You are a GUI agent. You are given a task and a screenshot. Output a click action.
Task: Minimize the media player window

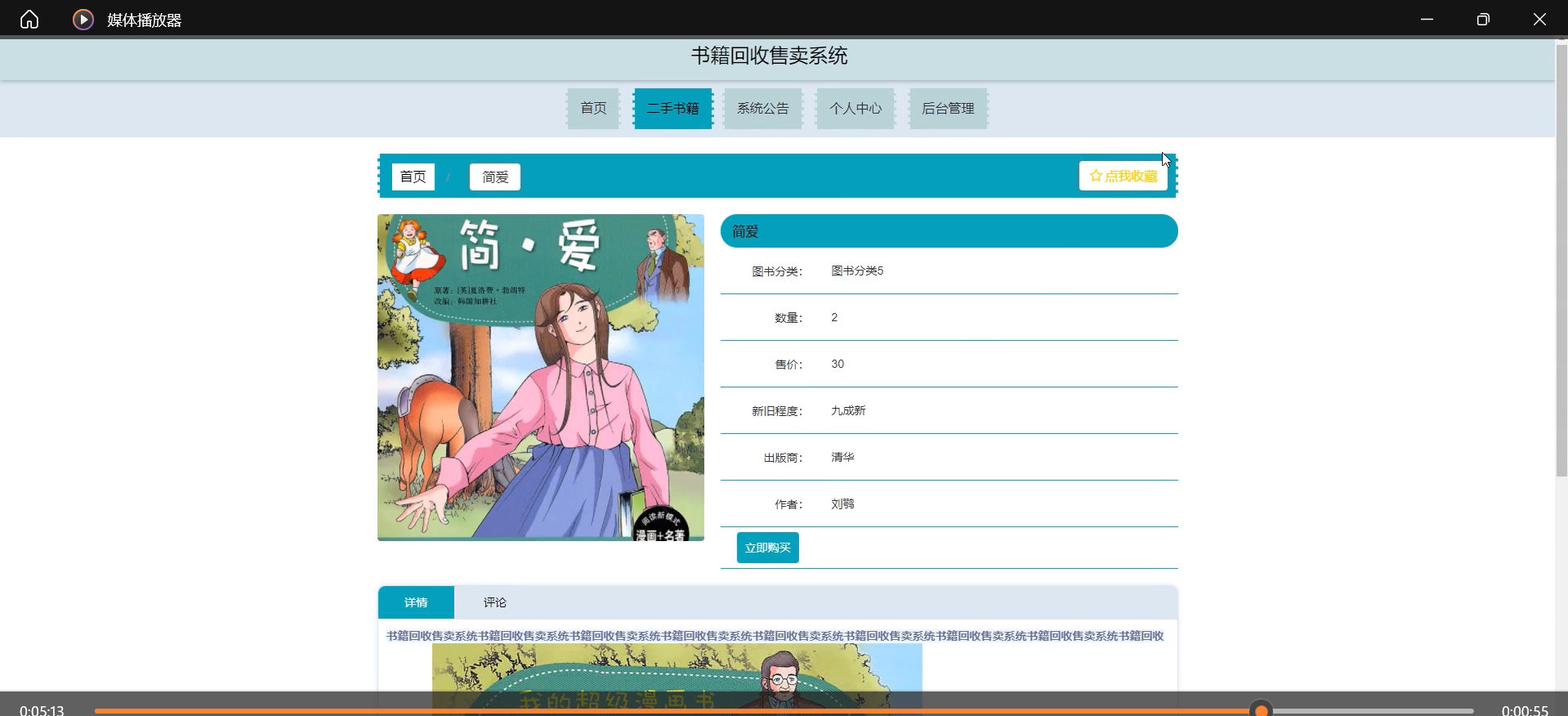click(x=1427, y=19)
